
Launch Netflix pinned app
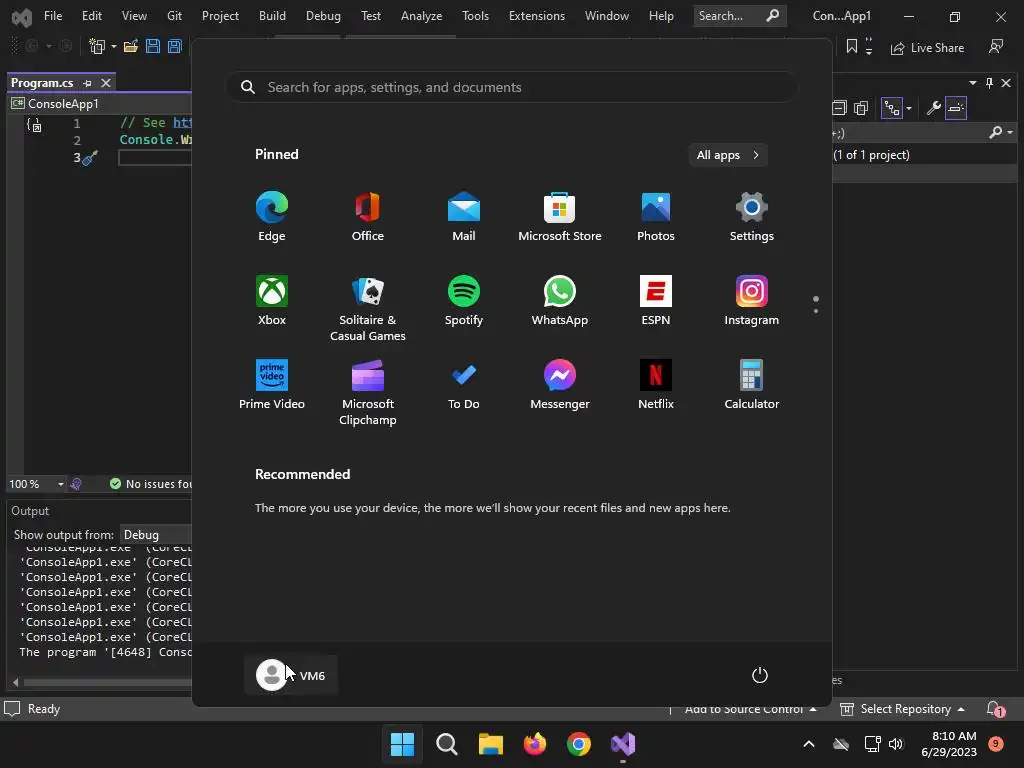(x=656, y=385)
